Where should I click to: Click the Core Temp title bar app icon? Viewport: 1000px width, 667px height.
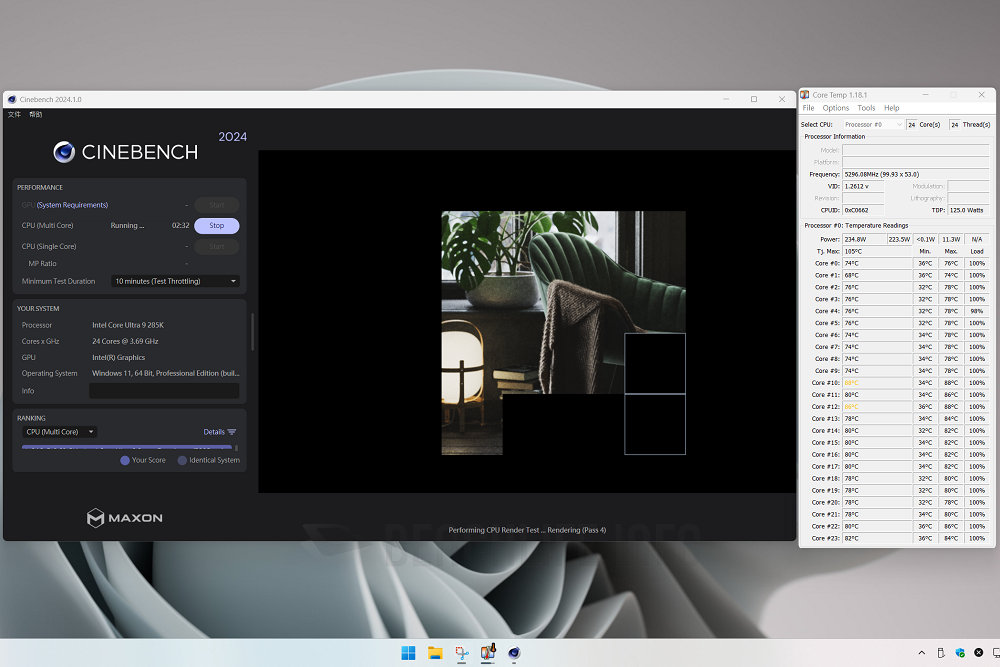805,95
